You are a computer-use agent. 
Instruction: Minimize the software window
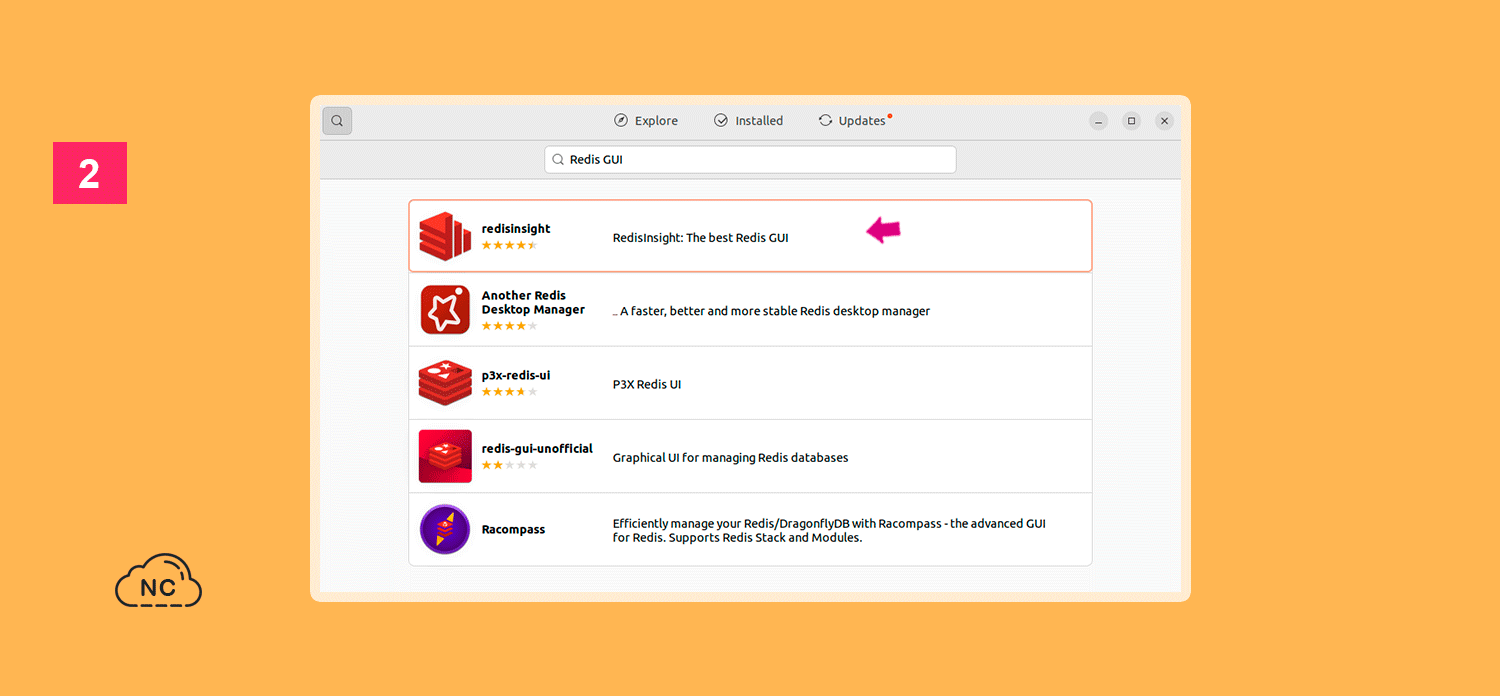click(1099, 121)
